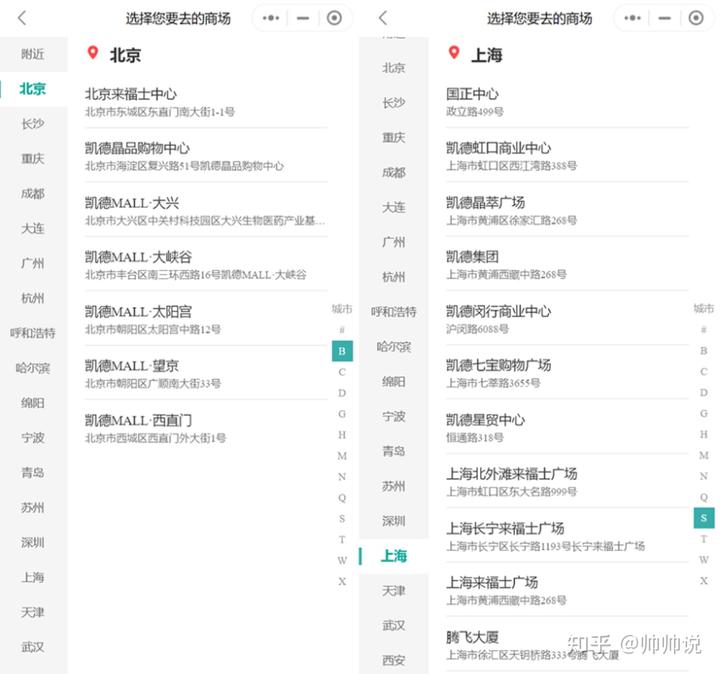Jump to index letter D on right screen
This screenshot has width=720, height=674.
pos(703,393)
